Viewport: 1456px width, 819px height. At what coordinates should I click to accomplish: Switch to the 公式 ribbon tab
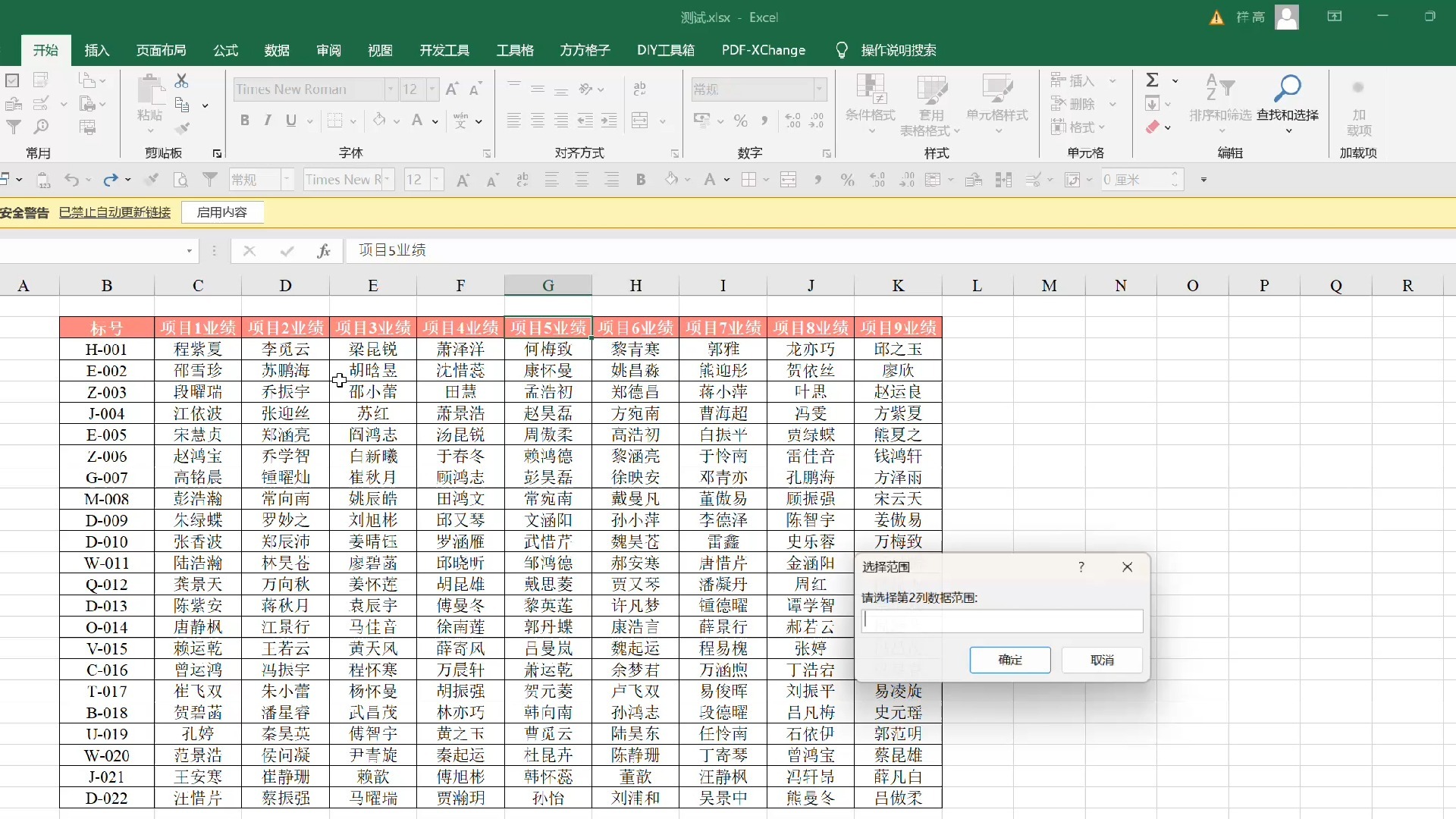click(x=225, y=51)
